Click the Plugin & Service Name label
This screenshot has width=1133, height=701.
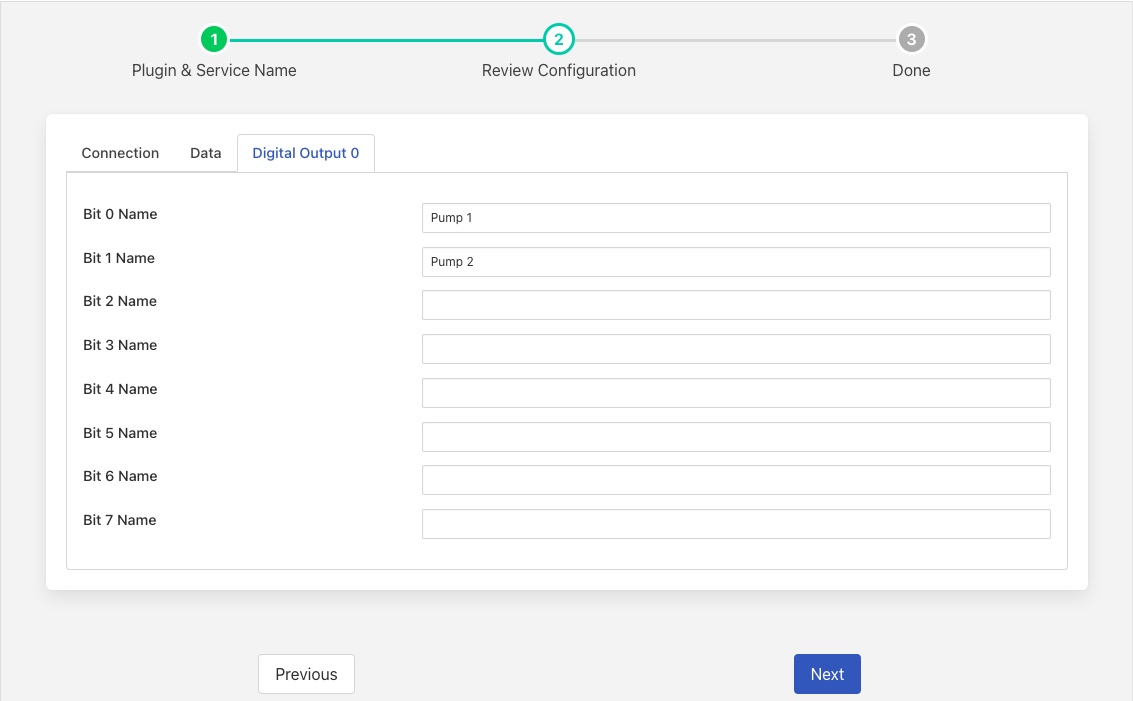(214, 71)
